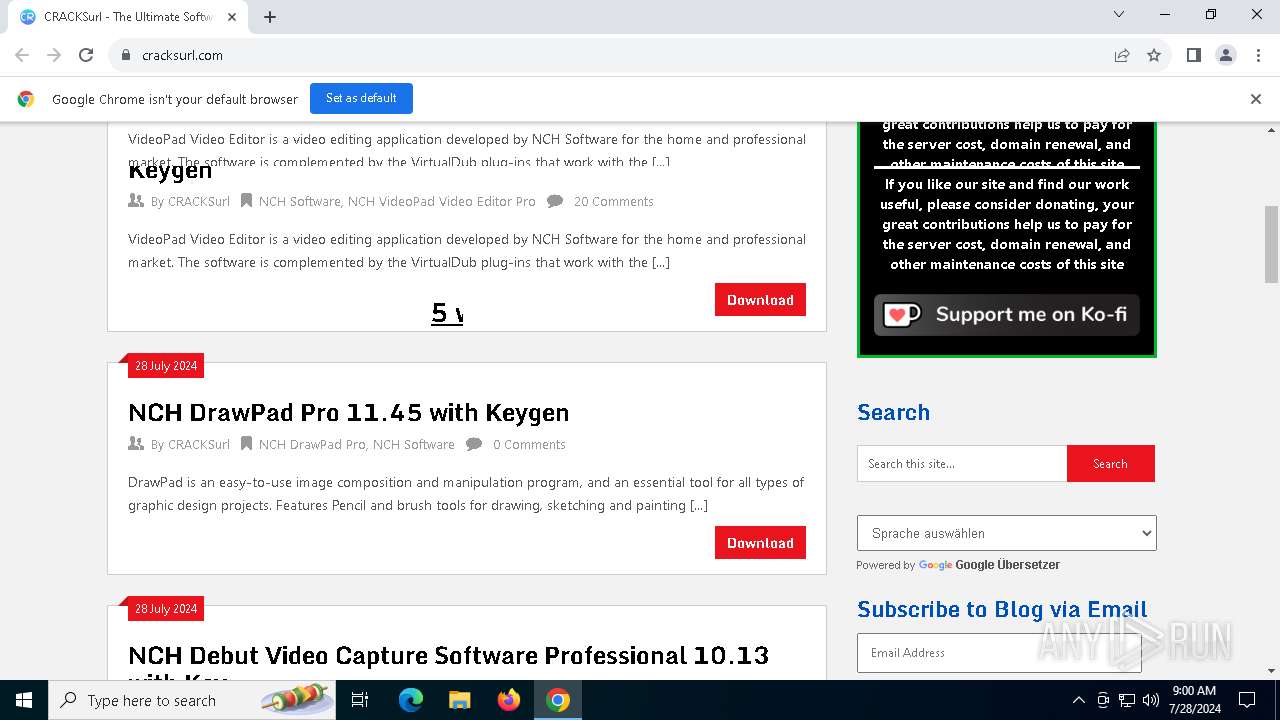The image size is (1280, 720).
Task: Open a new tab with the plus icon
Action: pos(270,16)
